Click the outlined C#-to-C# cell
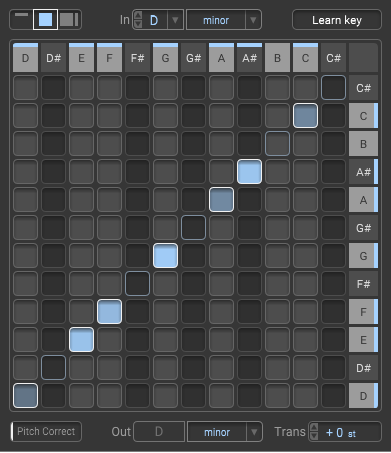 [x=333, y=88]
